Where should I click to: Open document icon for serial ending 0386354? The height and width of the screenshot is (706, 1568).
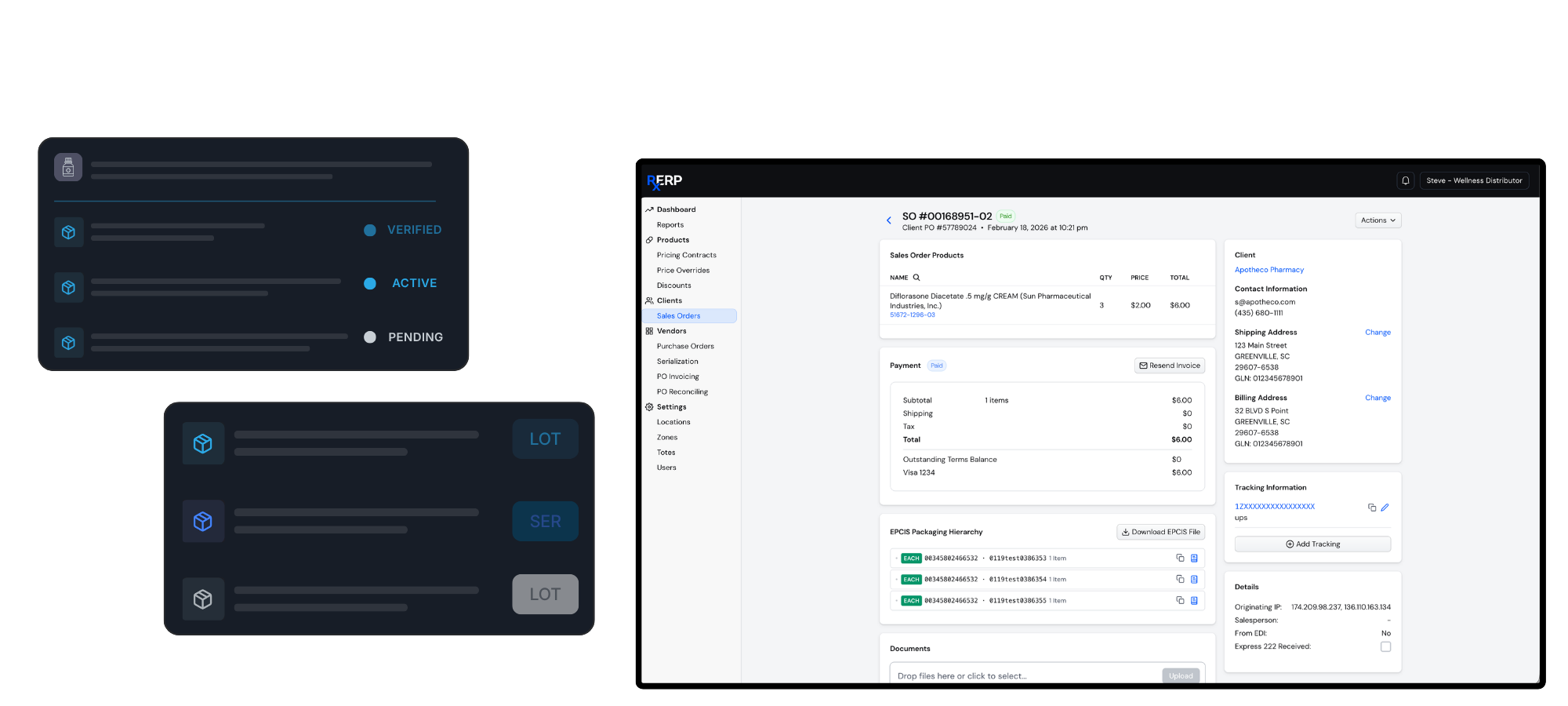pos(1194,580)
